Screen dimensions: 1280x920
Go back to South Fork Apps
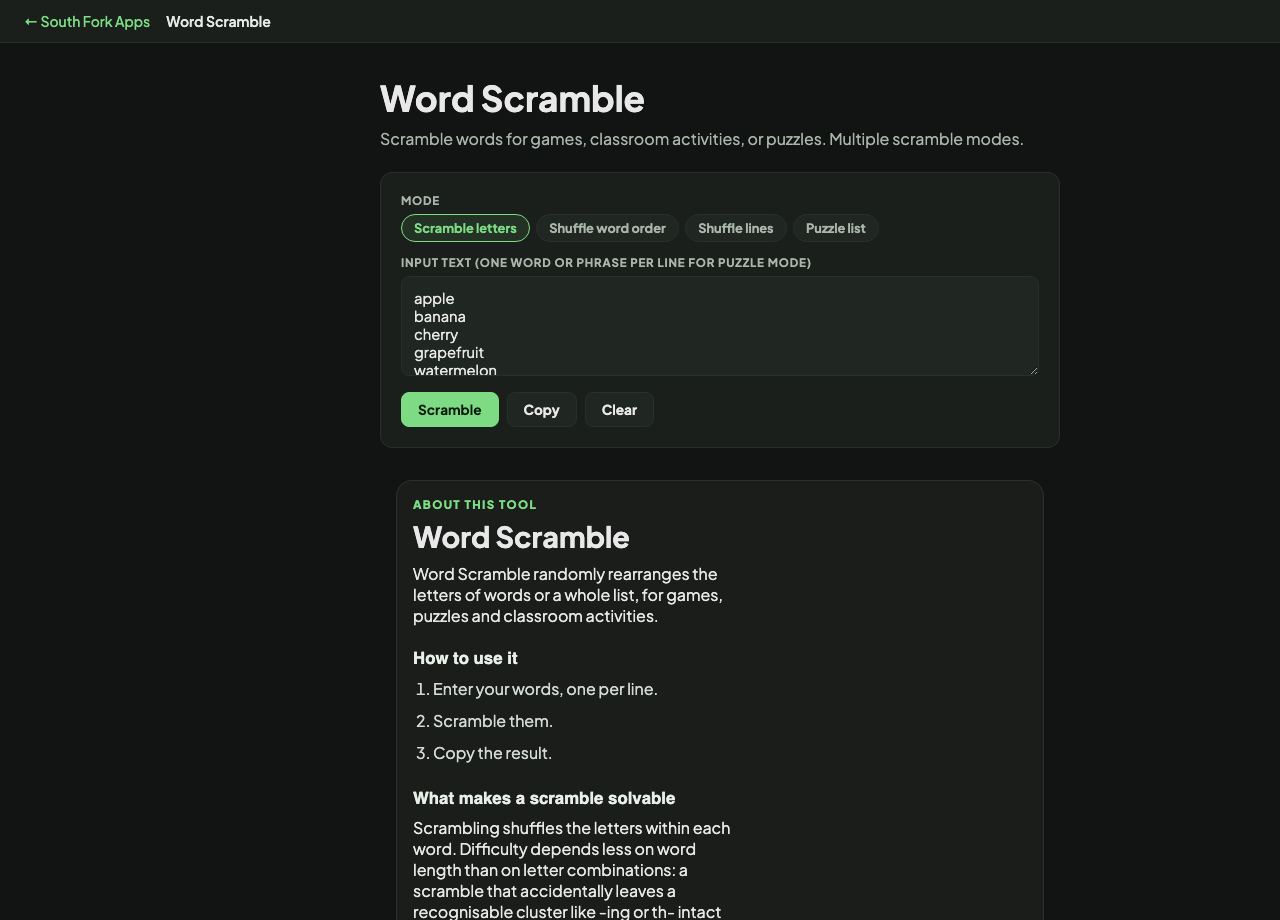click(87, 21)
